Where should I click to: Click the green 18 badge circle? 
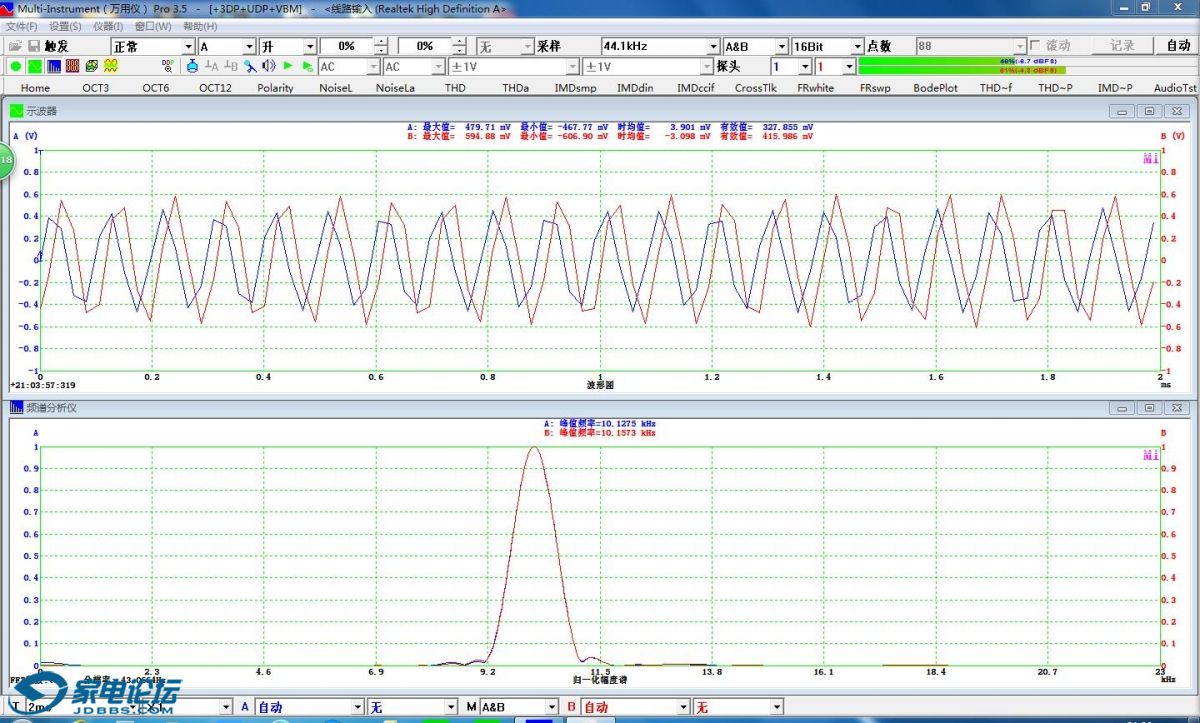pos(5,160)
